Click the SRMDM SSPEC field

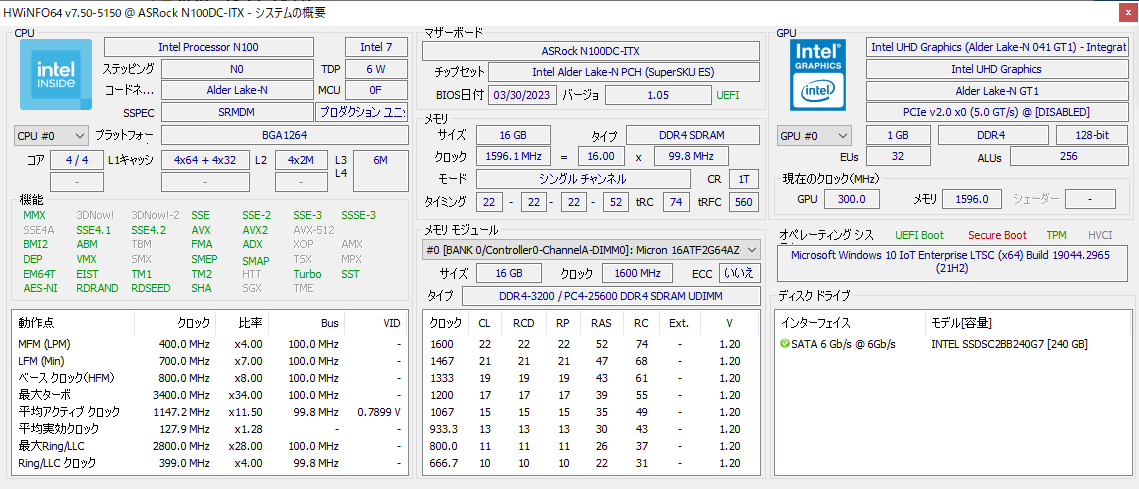[x=236, y=112]
